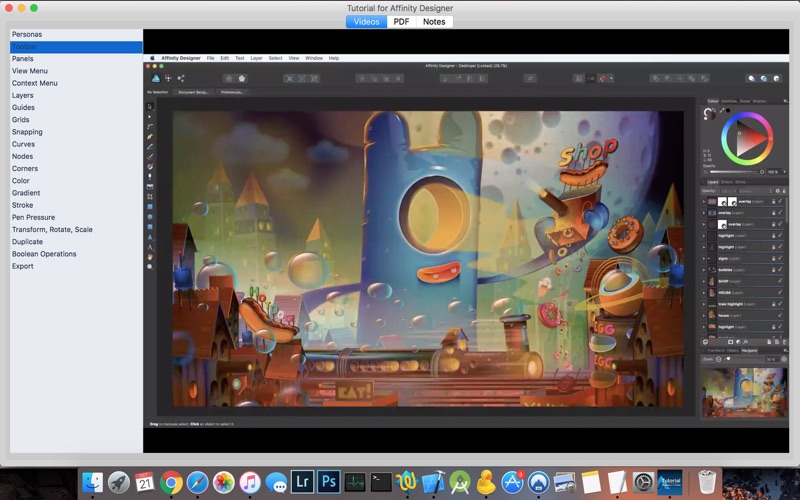Open Terminal from the Dock
The image size is (800, 500).
(x=381, y=482)
